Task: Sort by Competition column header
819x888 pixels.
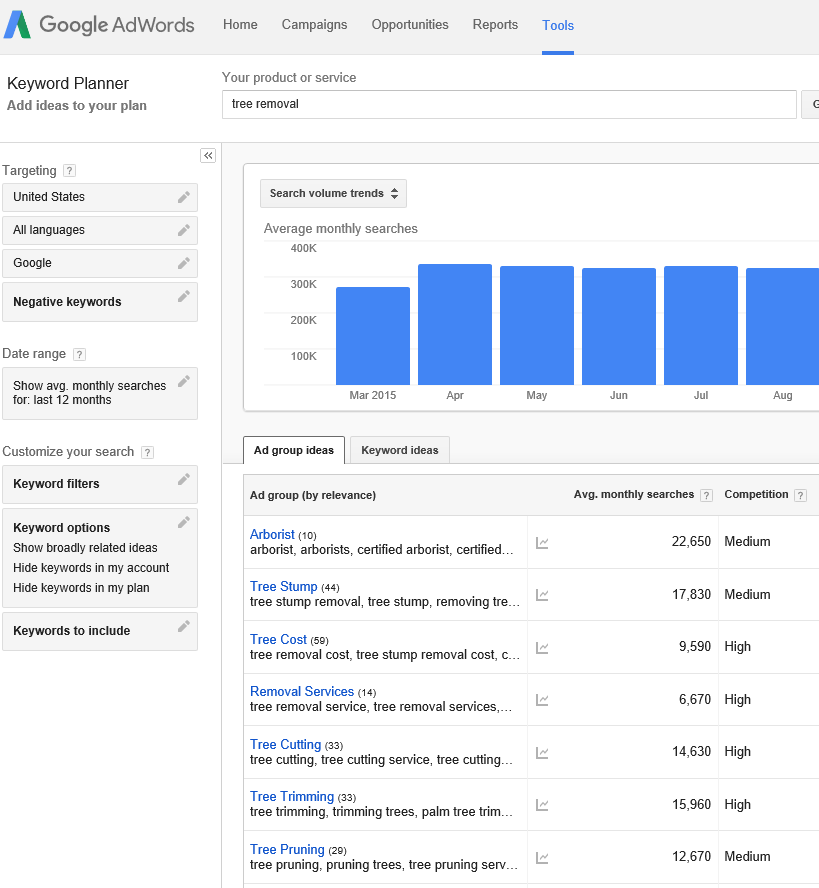Action: tap(756, 494)
